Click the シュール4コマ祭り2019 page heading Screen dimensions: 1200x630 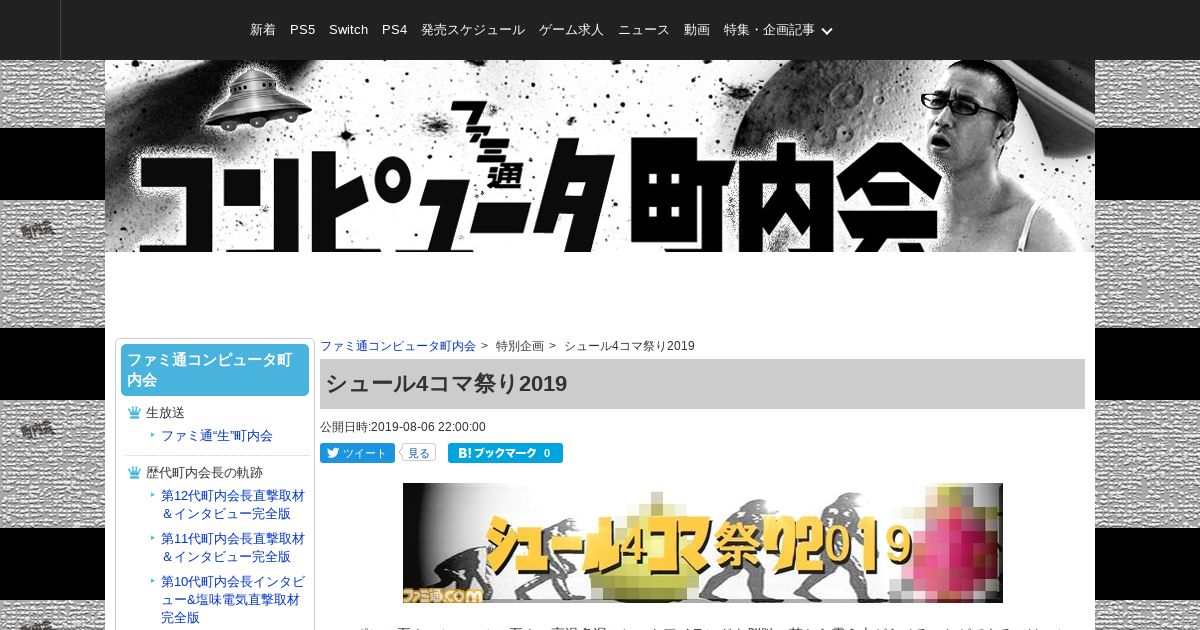(x=702, y=384)
